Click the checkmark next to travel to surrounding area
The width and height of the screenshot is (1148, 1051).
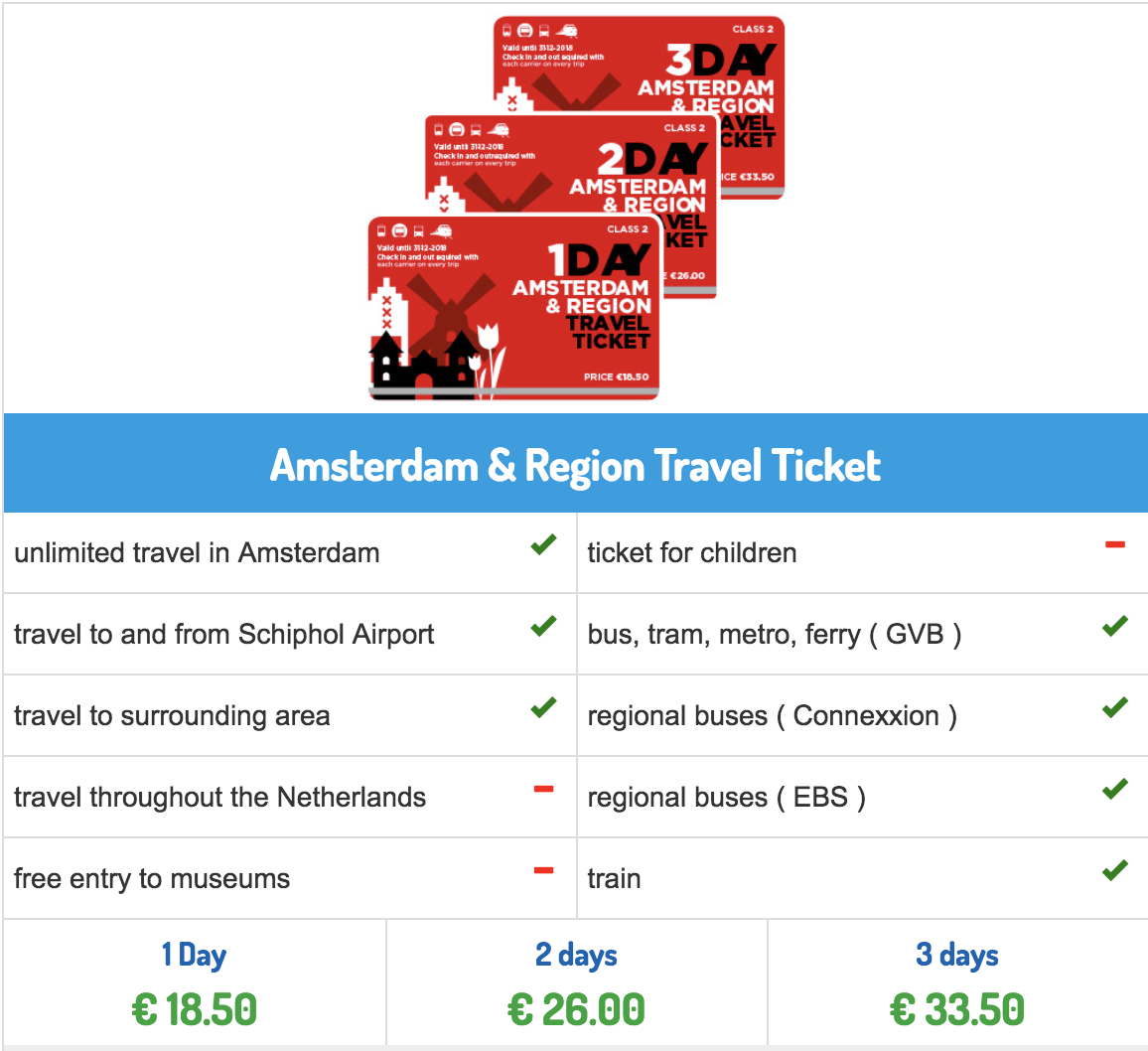coord(543,707)
